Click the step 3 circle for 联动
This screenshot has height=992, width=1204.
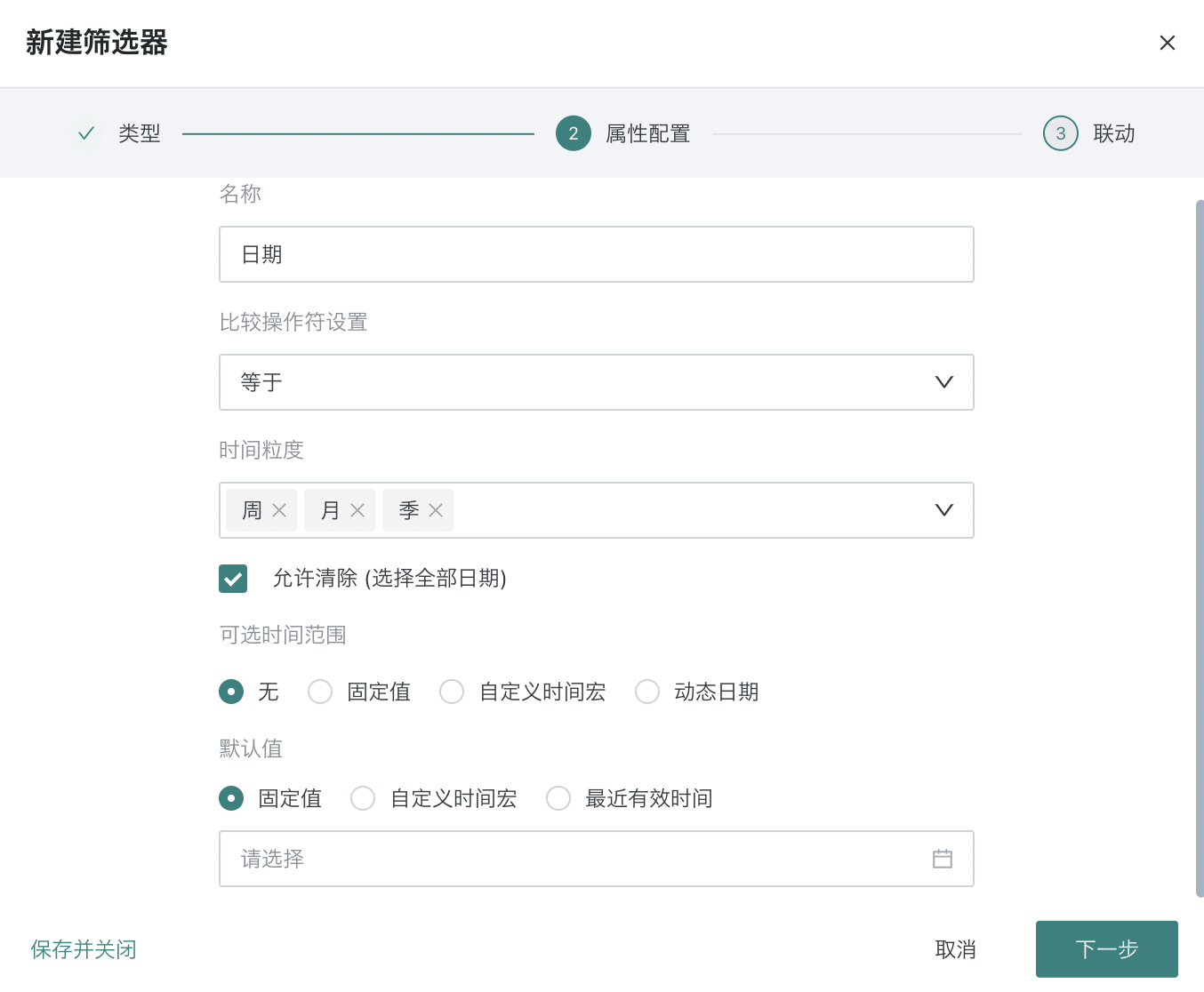click(x=1061, y=133)
